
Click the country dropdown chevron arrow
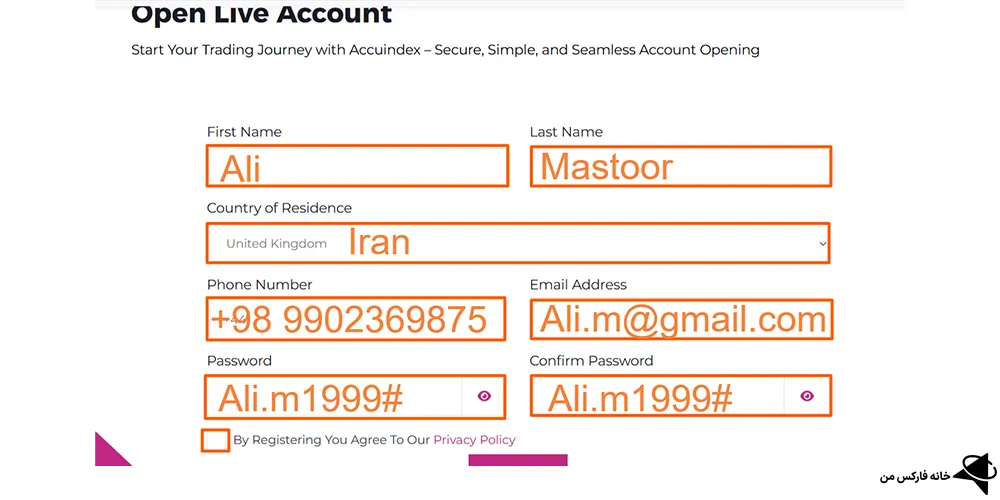[822, 243]
